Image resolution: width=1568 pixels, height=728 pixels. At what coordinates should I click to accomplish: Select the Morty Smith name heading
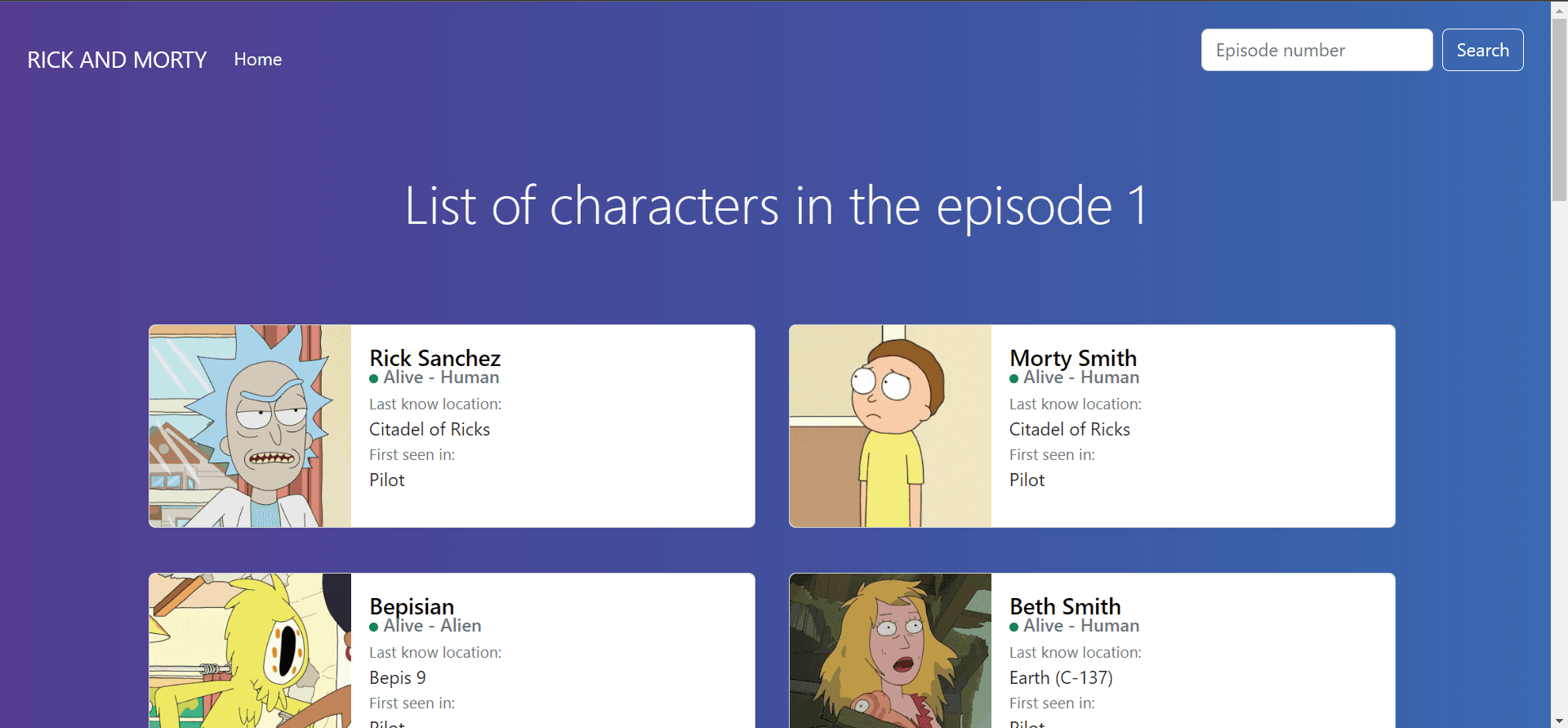click(x=1073, y=358)
